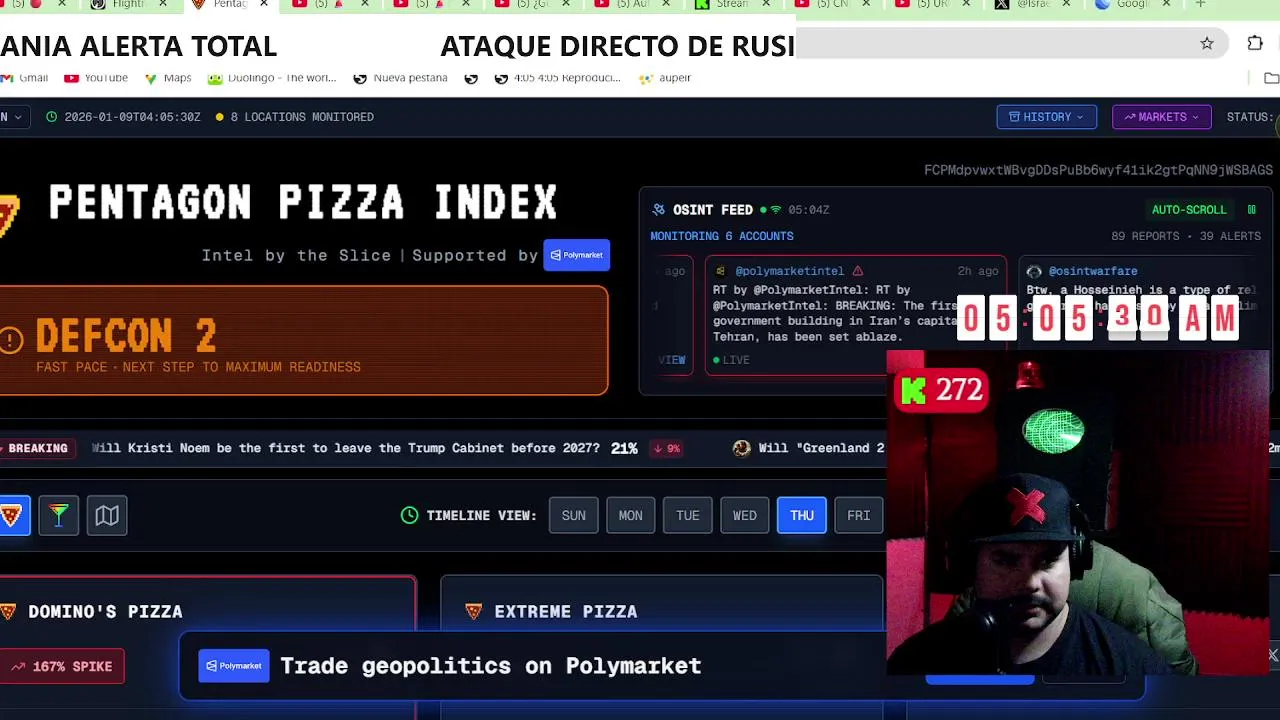Open the 4:05 Reproduci... bookmark
This screenshot has width=1280, height=720.
[x=558, y=78]
